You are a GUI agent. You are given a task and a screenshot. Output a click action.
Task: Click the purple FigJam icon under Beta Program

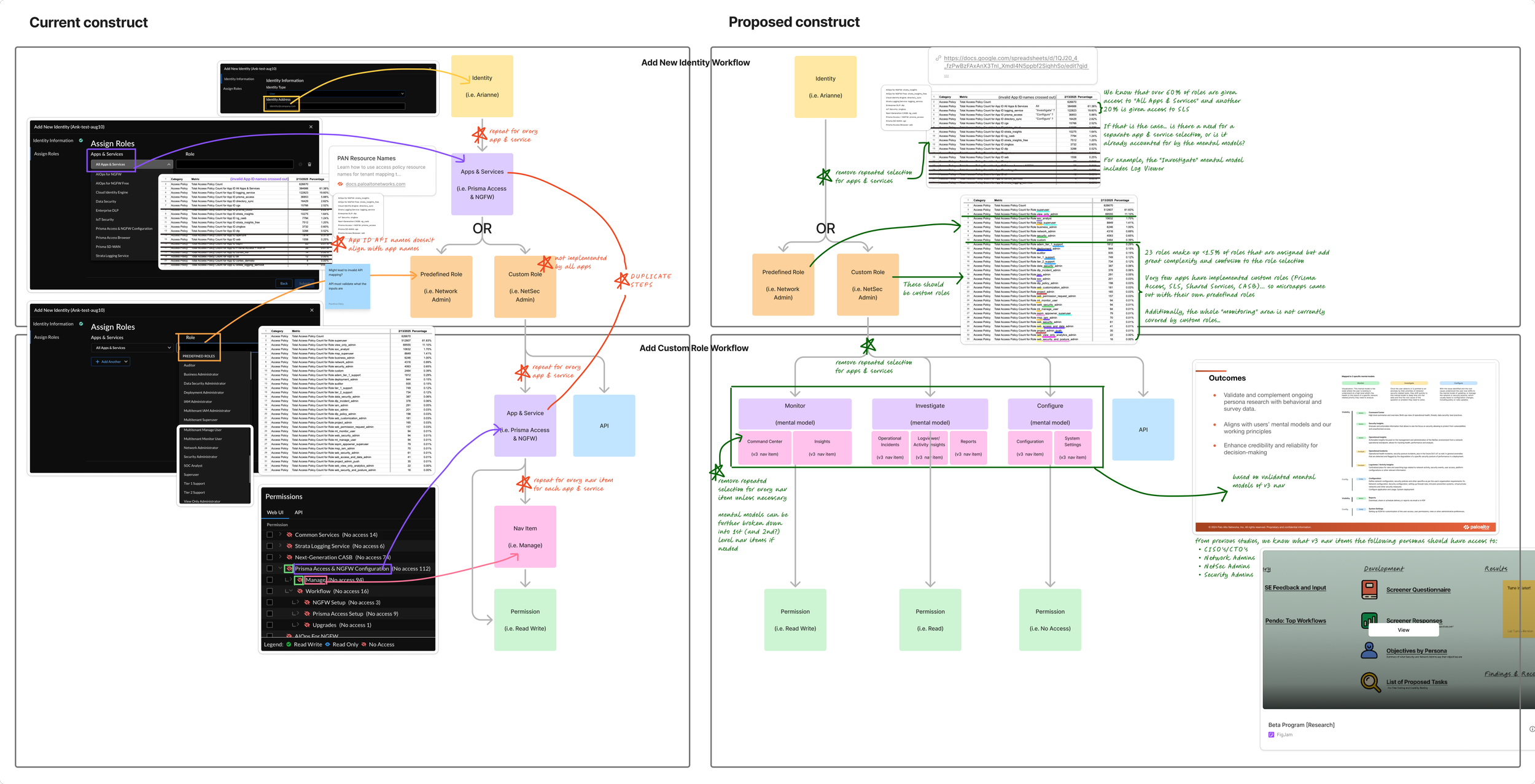(1271, 735)
